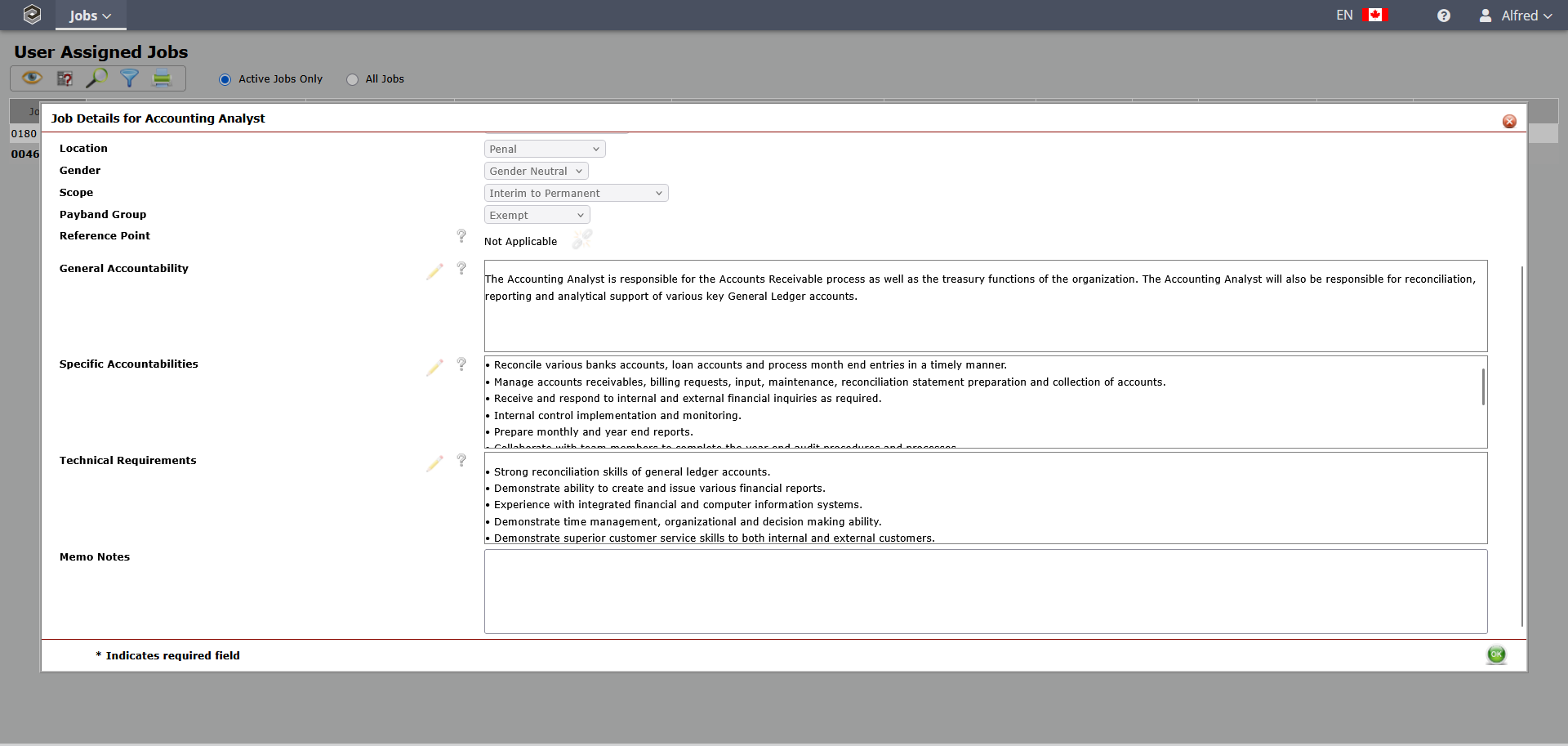Click 'Prepare monthly and year end reports.' line
Screen dimensions: 1568x746
(594, 431)
